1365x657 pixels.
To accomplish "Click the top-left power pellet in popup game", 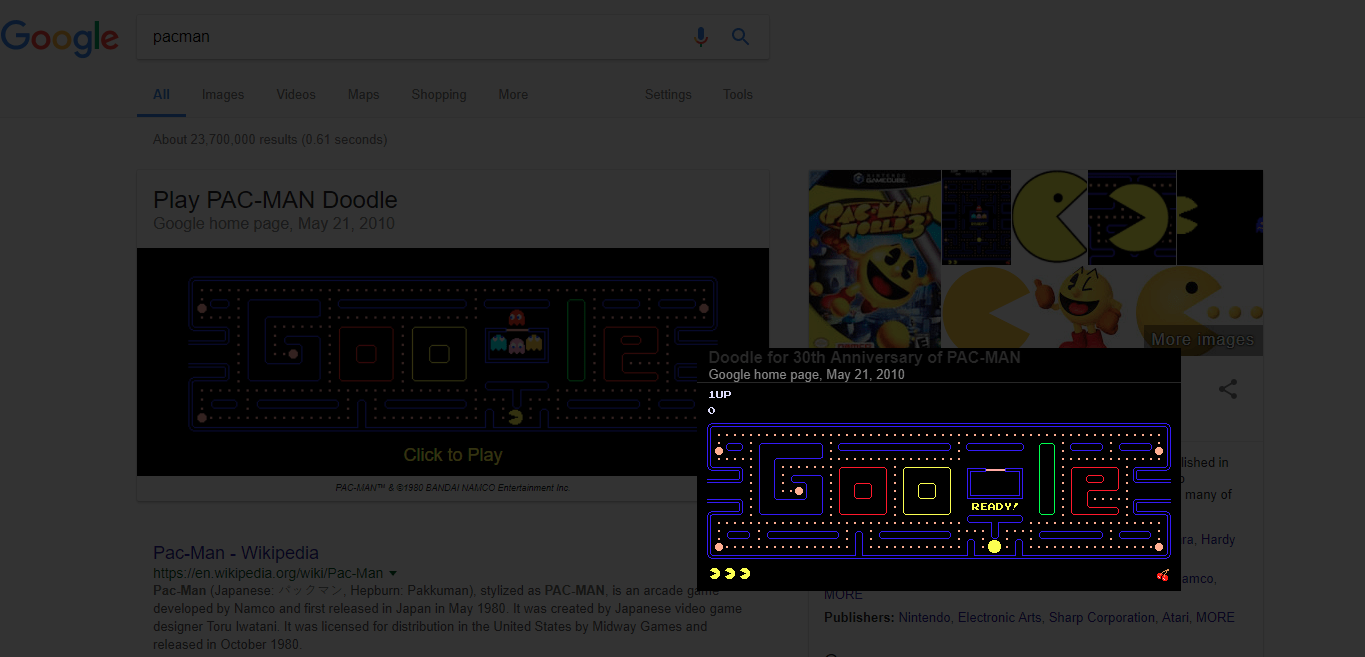I will 719,451.
